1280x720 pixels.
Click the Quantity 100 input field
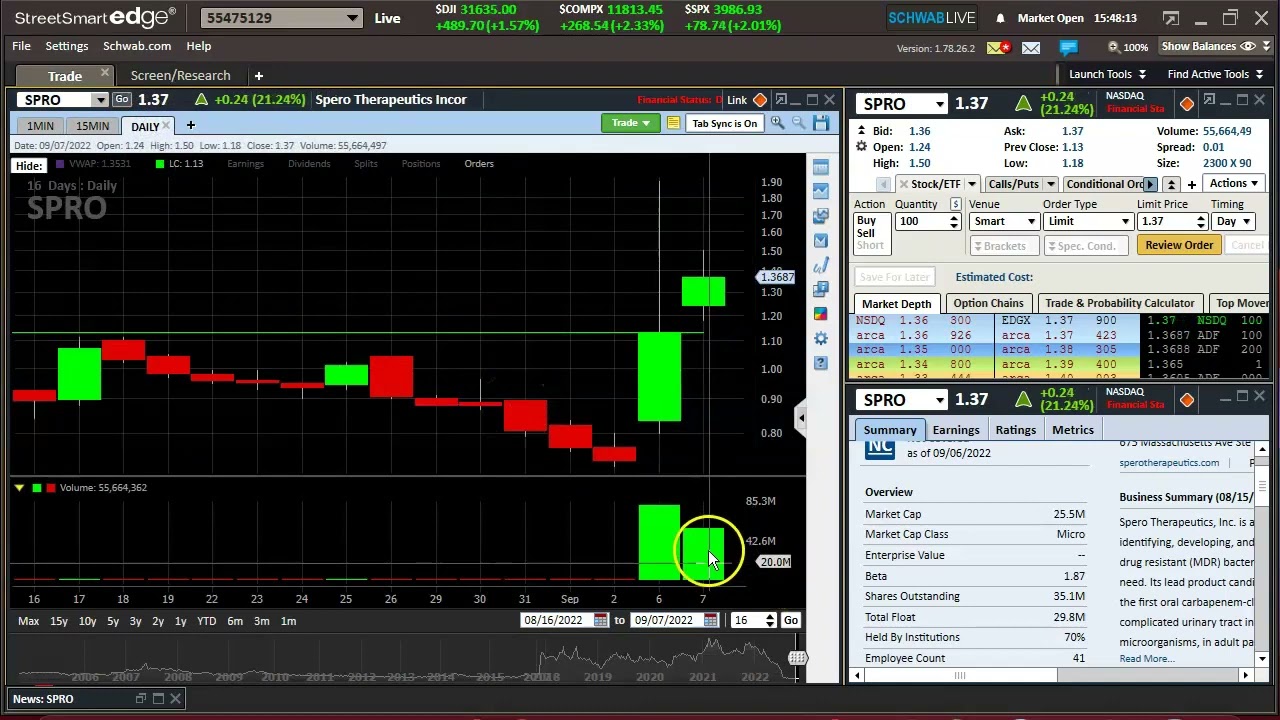click(x=920, y=222)
